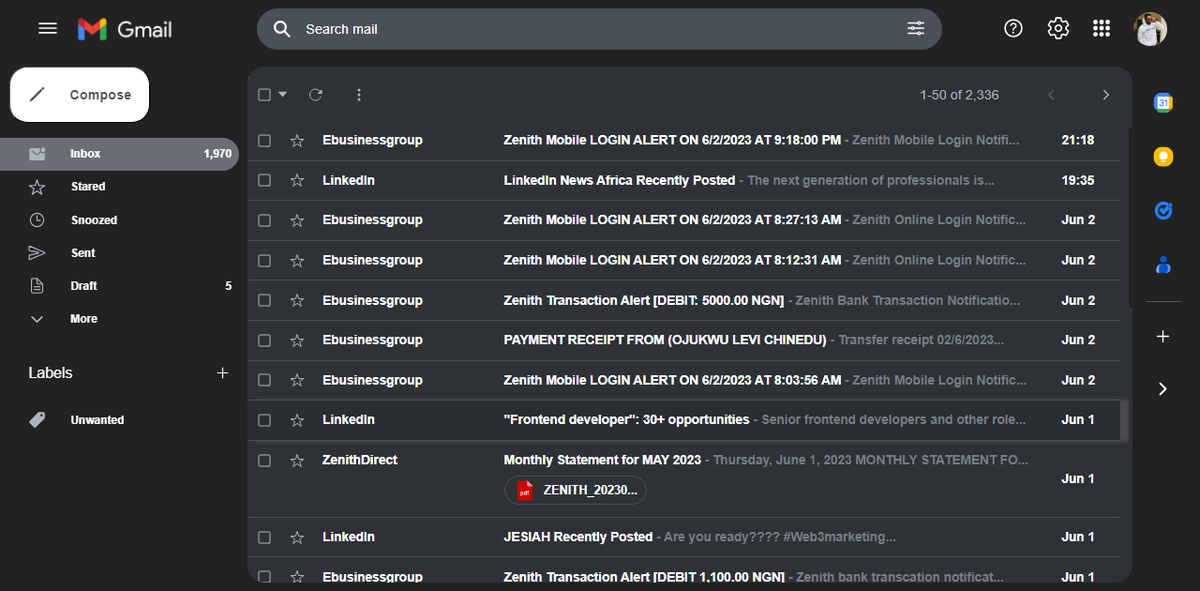Star the DEBIT 5000.00 NGN email
Image resolution: width=1200 pixels, height=591 pixels.
click(x=297, y=301)
